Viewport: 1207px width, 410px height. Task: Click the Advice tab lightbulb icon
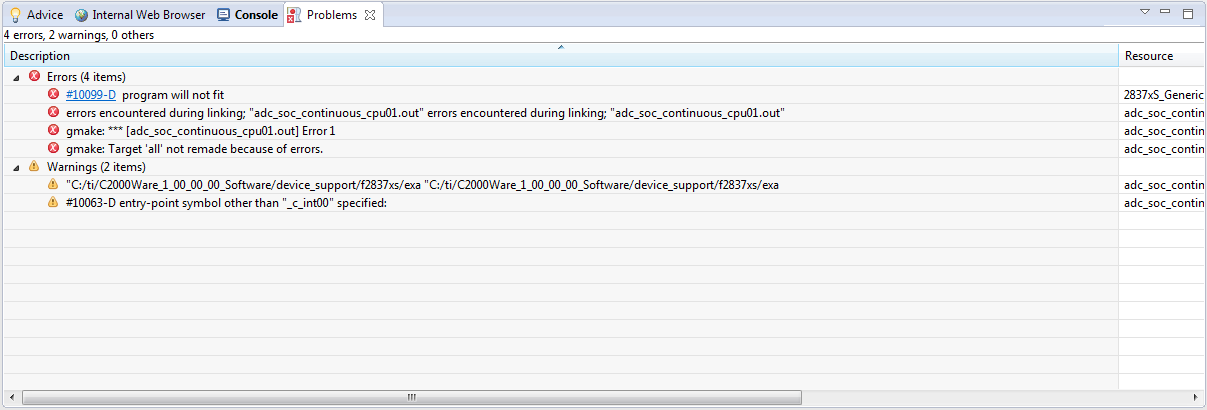[15, 15]
